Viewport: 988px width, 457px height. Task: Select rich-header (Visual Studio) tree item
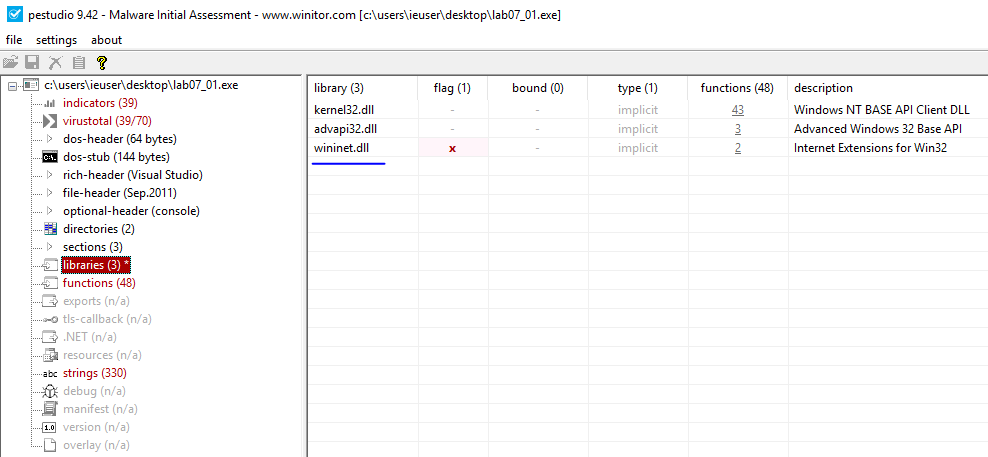pos(133,175)
